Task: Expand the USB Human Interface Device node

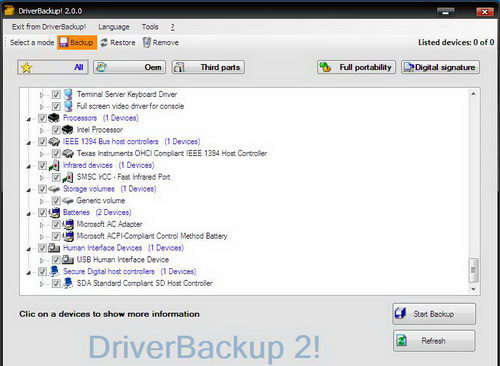Action: pos(42,260)
